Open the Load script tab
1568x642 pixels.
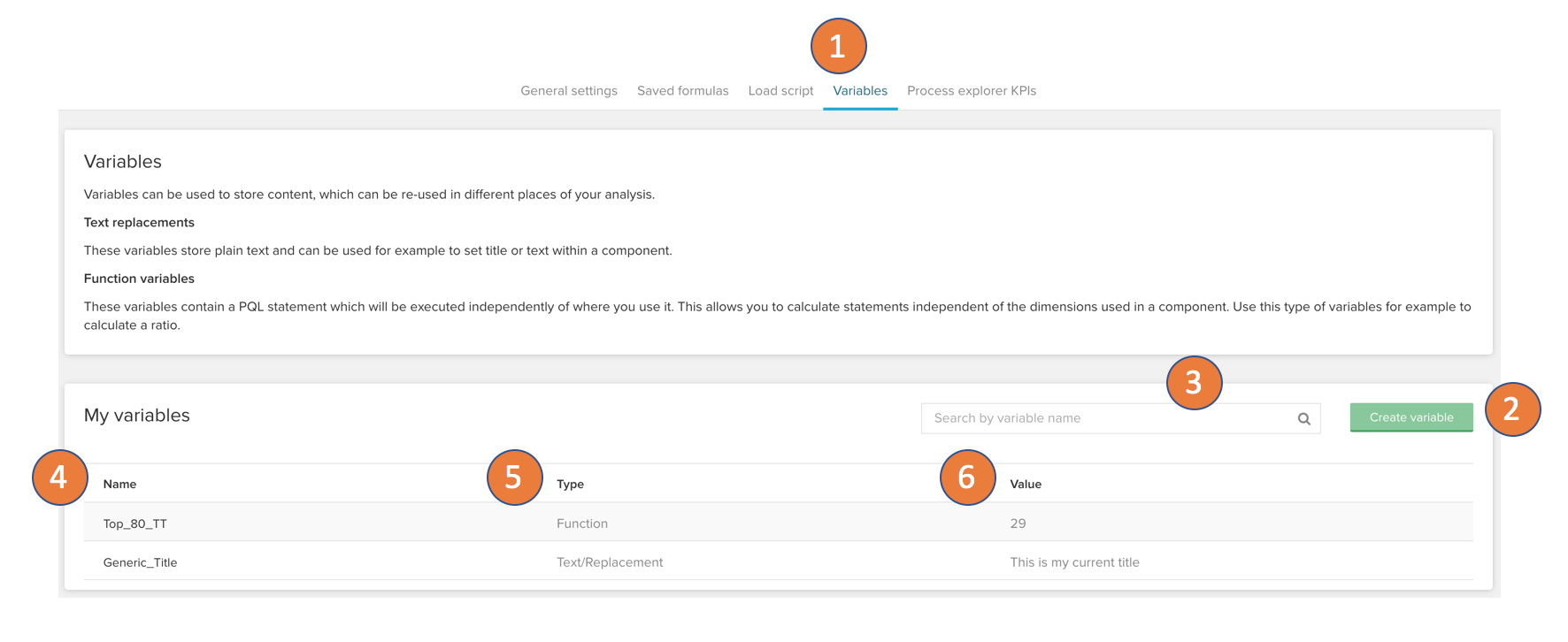point(780,91)
